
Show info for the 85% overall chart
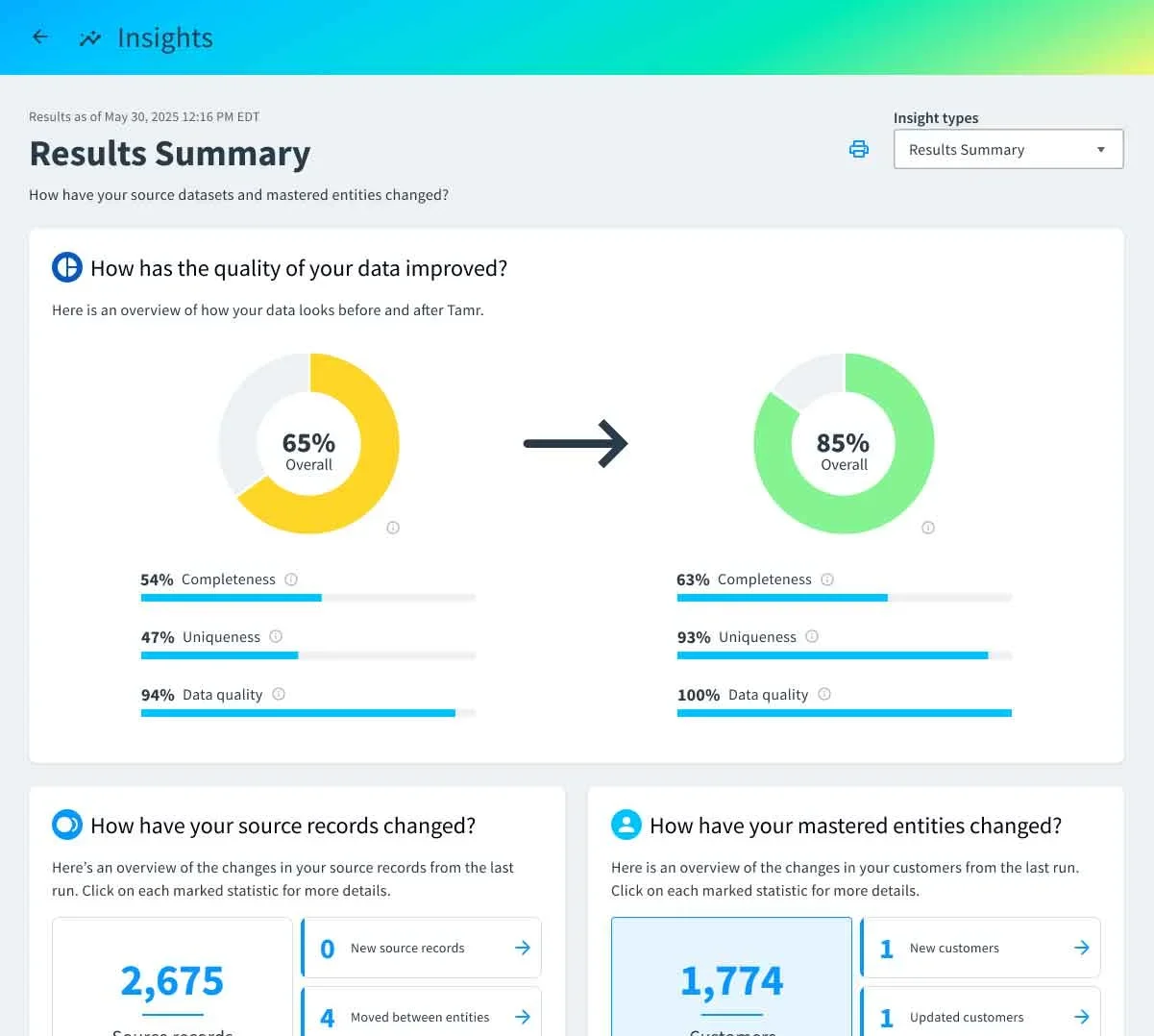[928, 528]
